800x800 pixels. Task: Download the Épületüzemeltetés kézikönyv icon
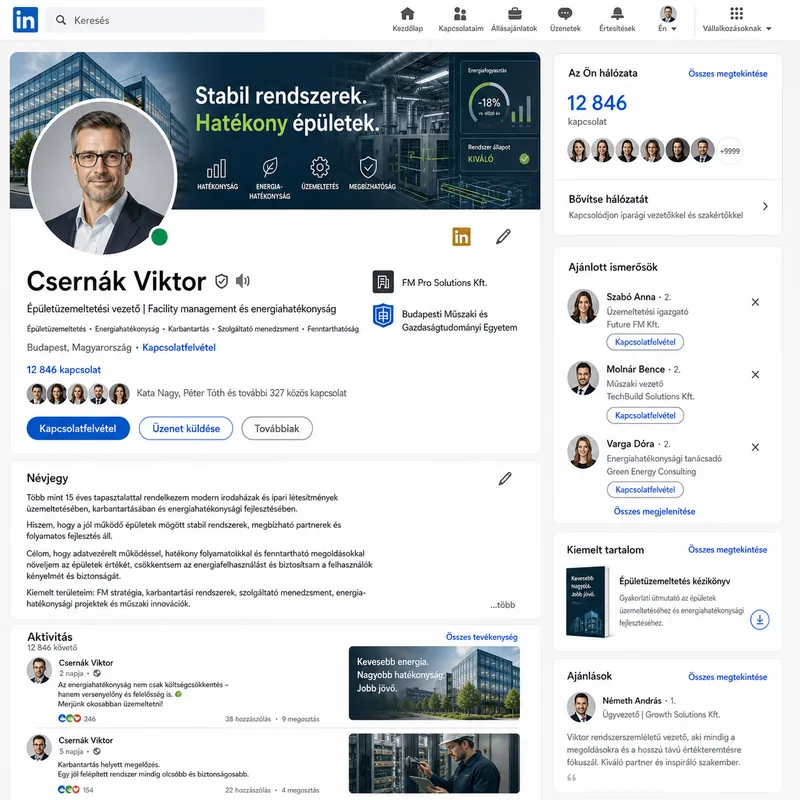pos(760,620)
